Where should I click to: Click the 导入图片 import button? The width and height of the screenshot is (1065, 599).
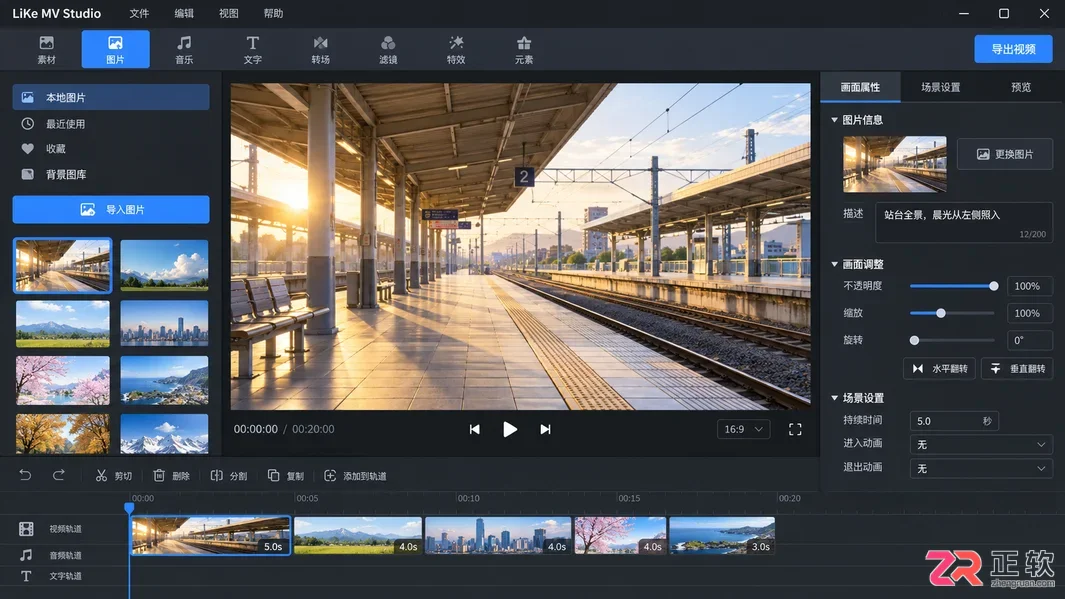[111, 210]
